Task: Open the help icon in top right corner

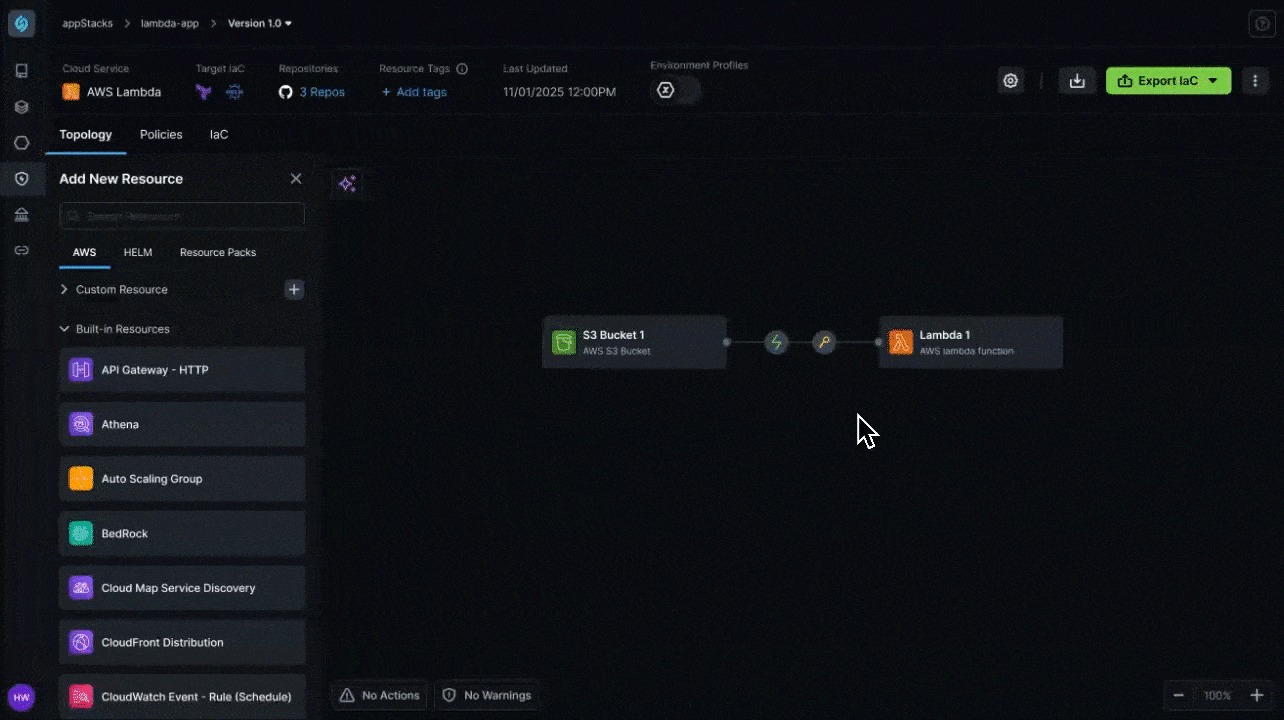Action: point(1261,24)
